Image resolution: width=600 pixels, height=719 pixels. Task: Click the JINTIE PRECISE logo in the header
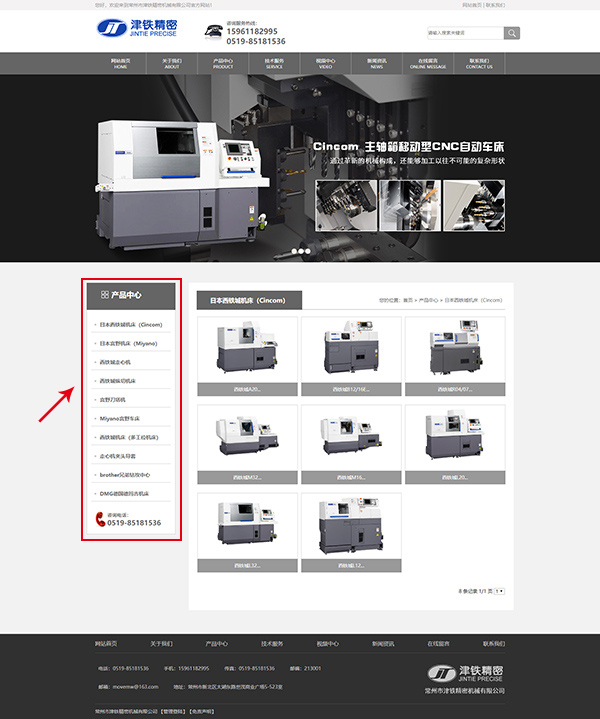(x=137, y=28)
